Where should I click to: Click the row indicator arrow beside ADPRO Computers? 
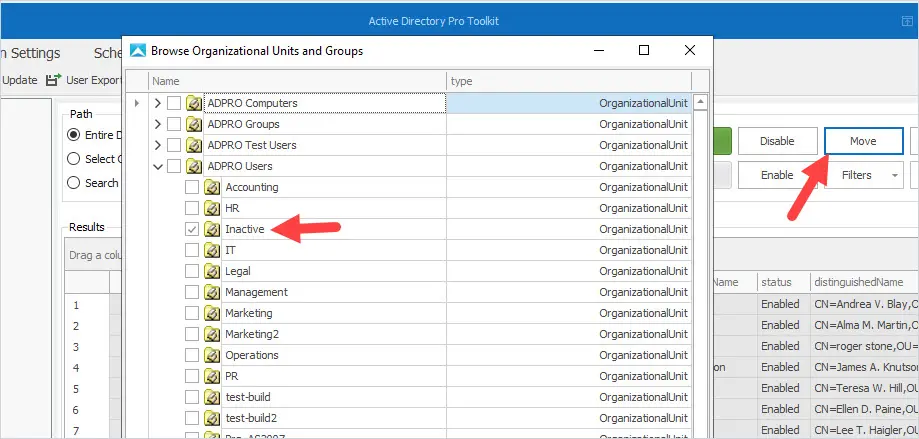137,103
